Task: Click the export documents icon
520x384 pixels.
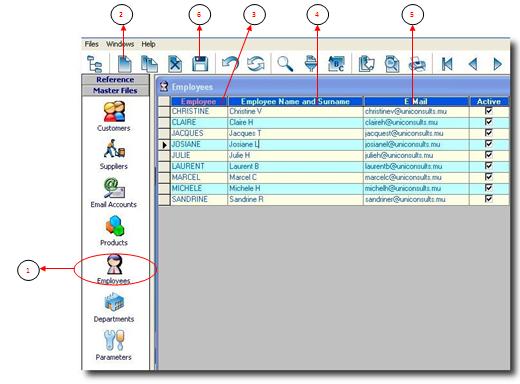Action: coord(366,64)
